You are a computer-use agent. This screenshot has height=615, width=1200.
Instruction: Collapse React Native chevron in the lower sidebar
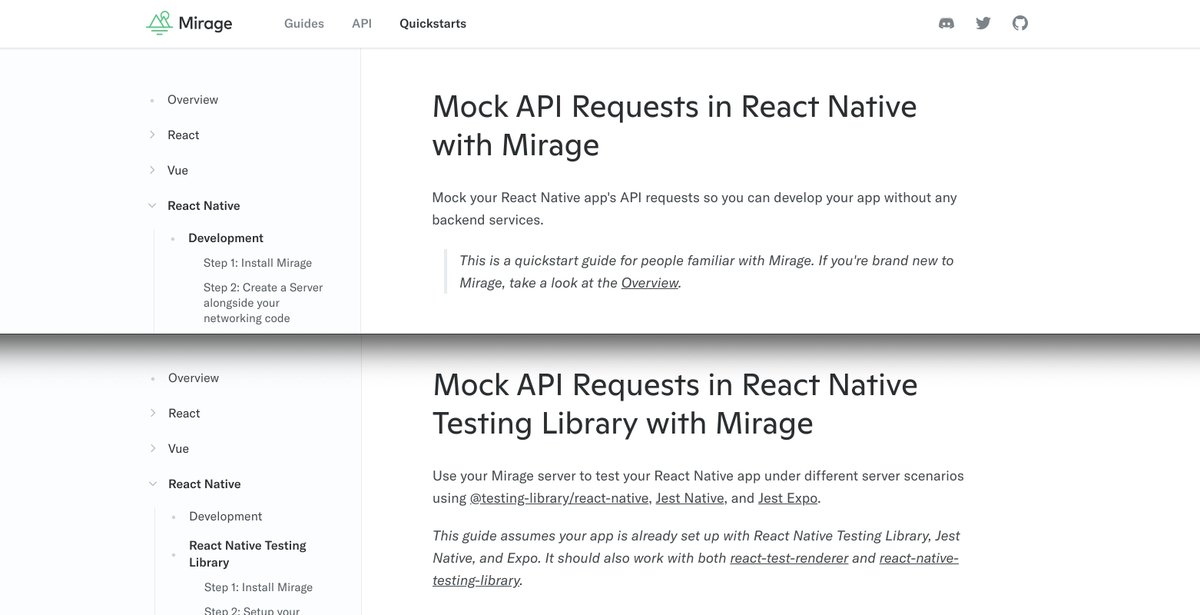tap(152, 483)
